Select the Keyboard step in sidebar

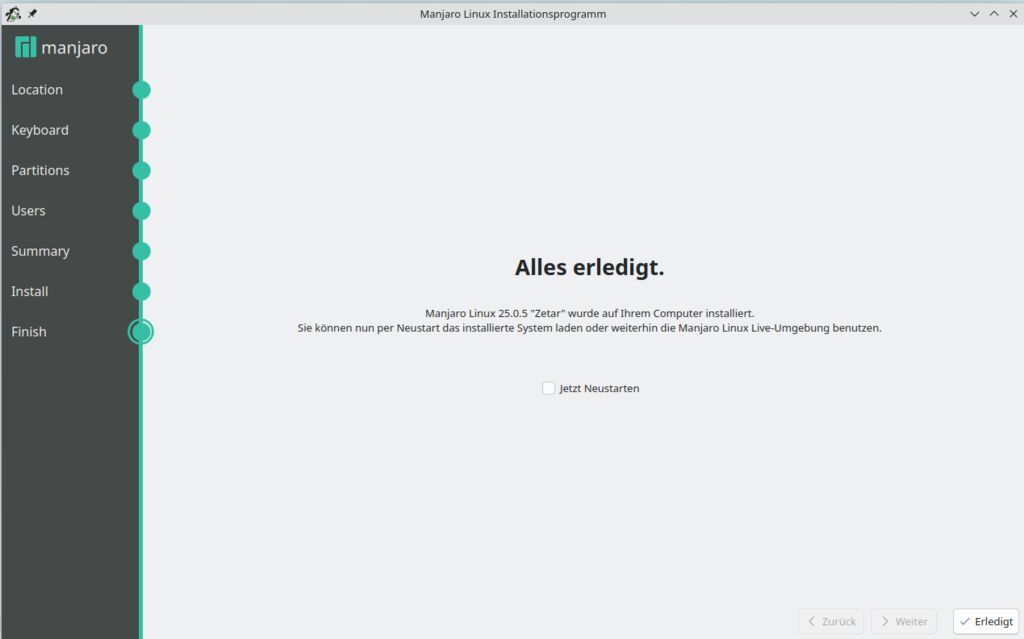(40, 130)
